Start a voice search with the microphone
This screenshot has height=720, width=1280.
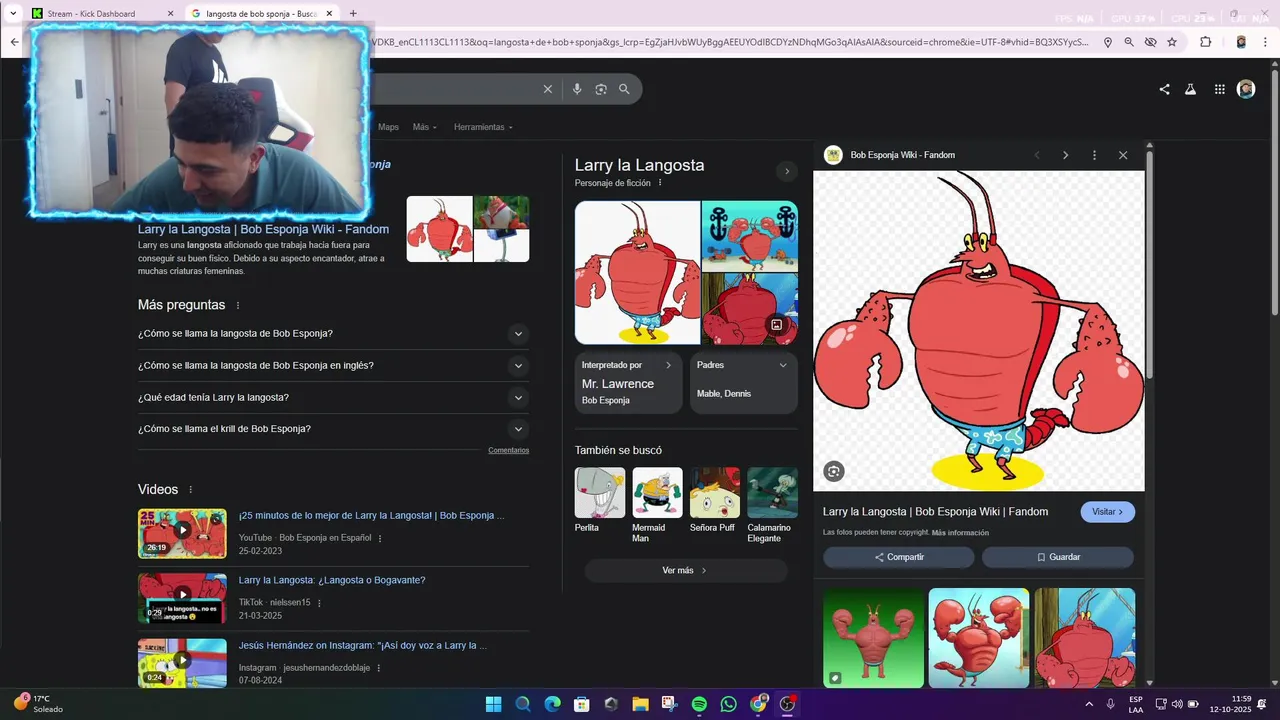click(577, 89)
